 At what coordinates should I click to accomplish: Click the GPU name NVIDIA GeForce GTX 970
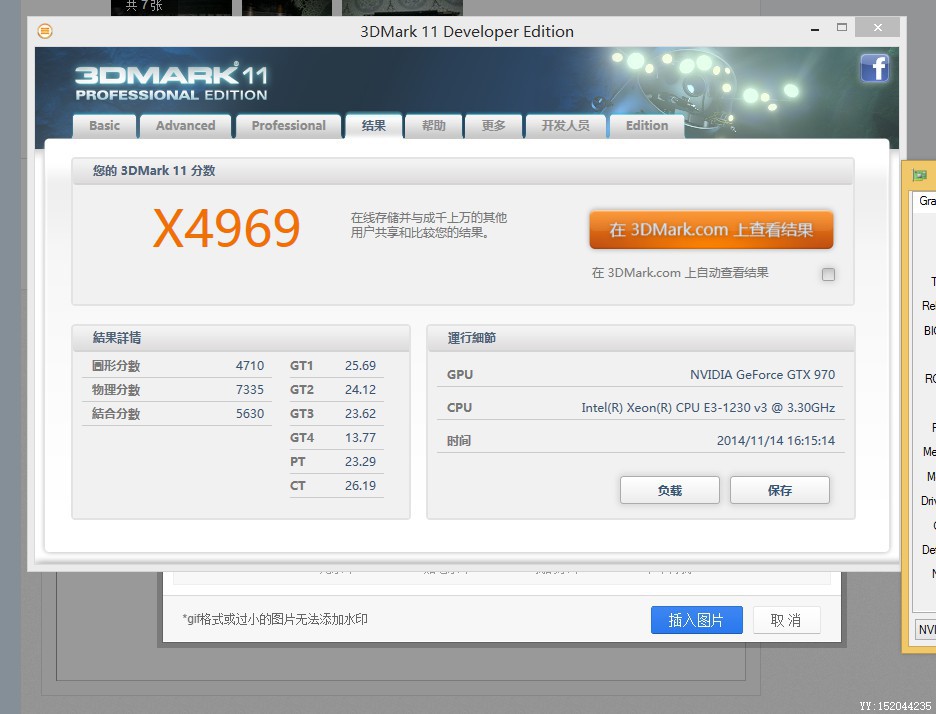(762, 374)
